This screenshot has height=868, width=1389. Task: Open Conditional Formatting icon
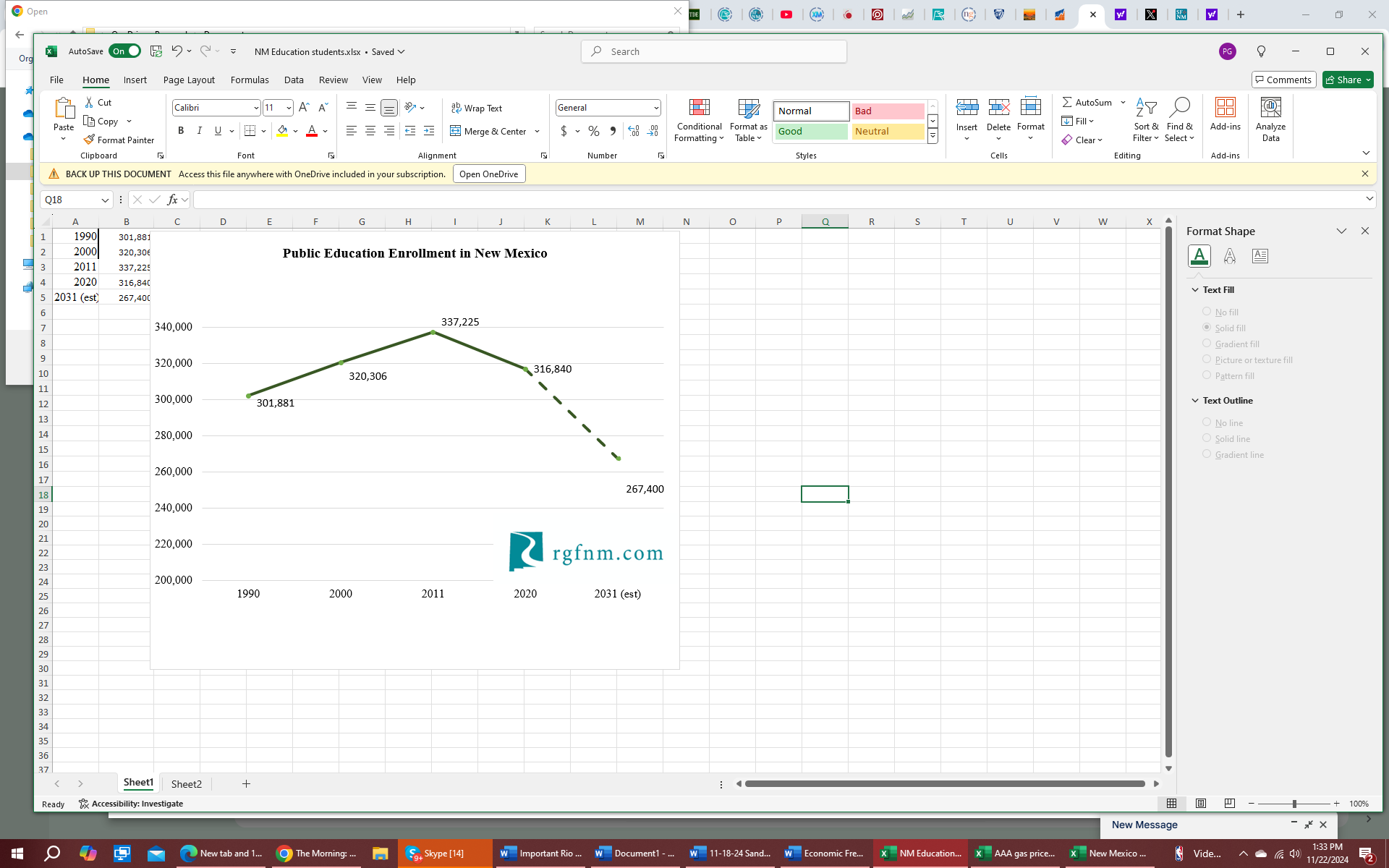pyautogui.click(x=699, y=109)
